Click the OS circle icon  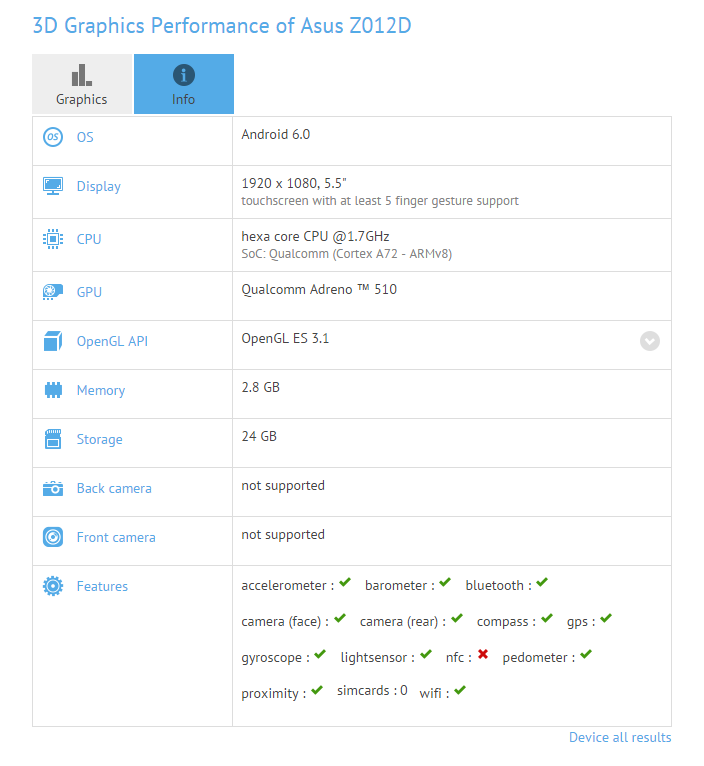click(x=53, y=137)
